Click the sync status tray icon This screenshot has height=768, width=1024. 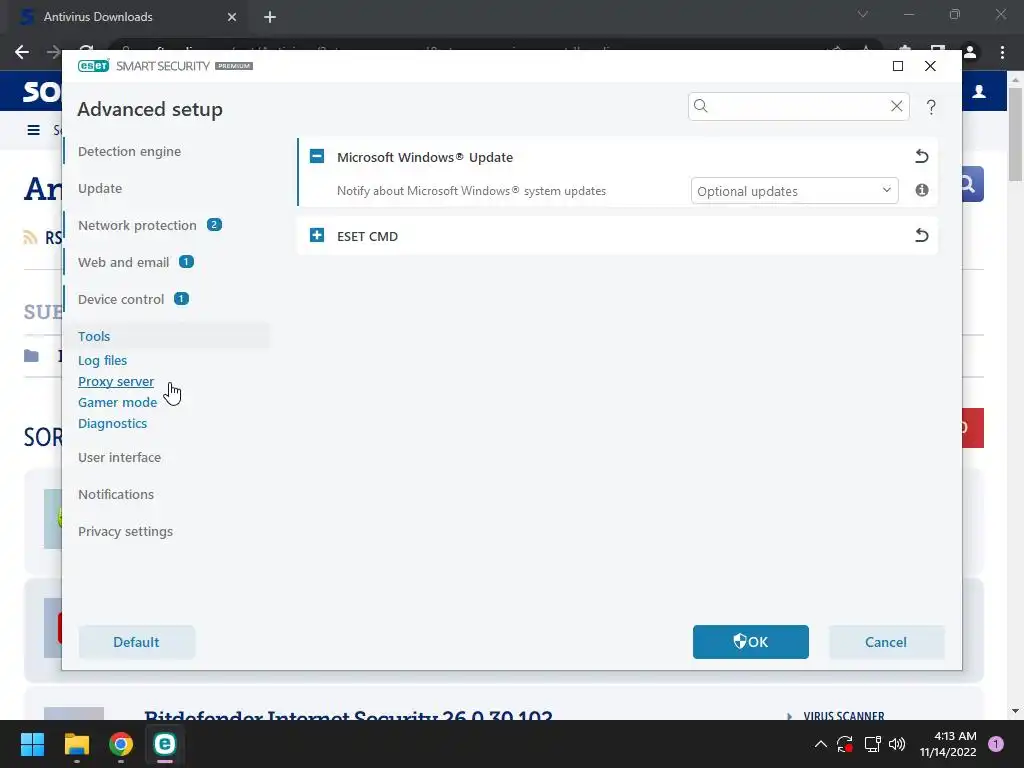pos(845,744)
